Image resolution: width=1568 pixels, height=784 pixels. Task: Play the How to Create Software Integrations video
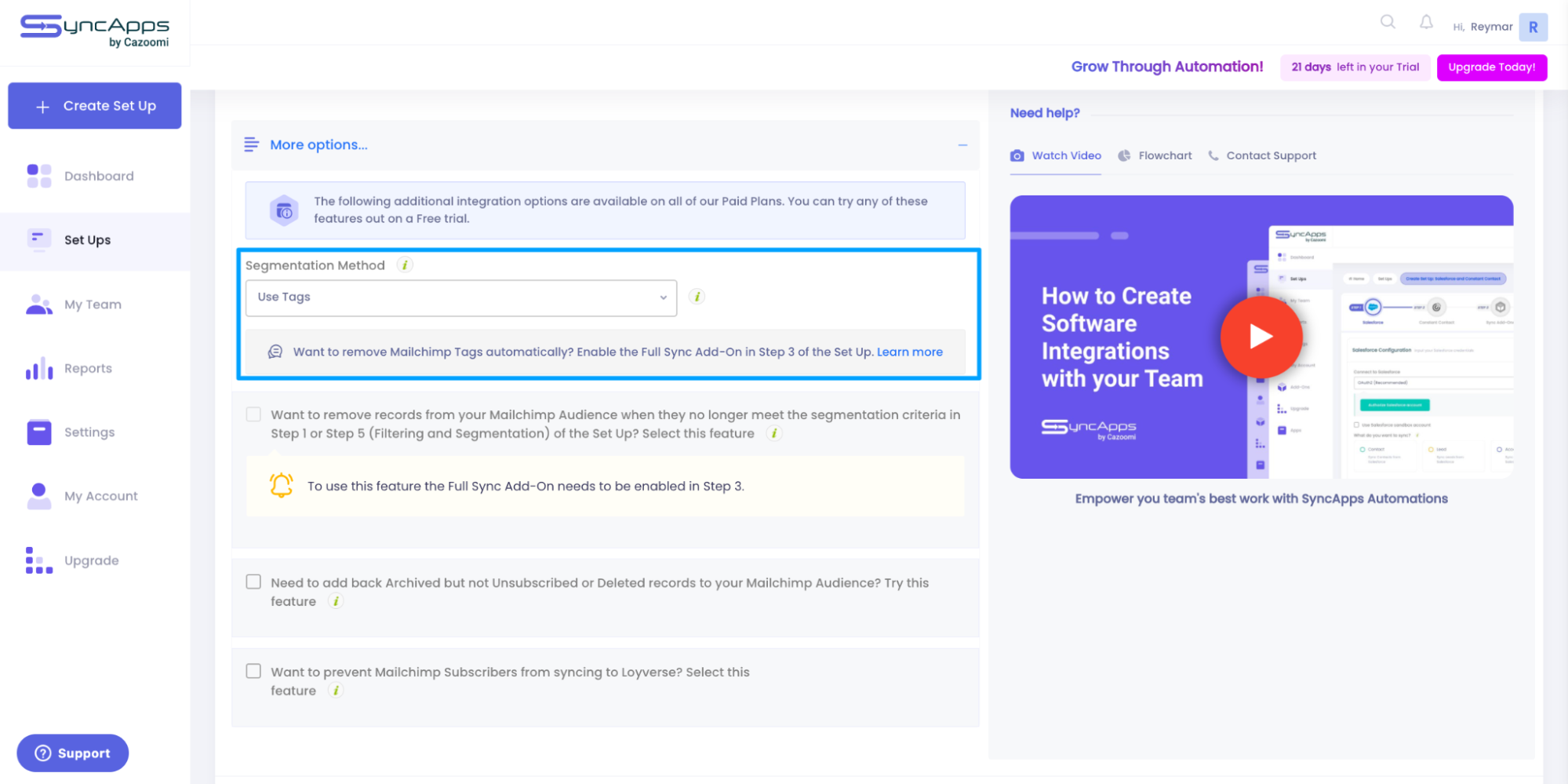[1261, 336]
